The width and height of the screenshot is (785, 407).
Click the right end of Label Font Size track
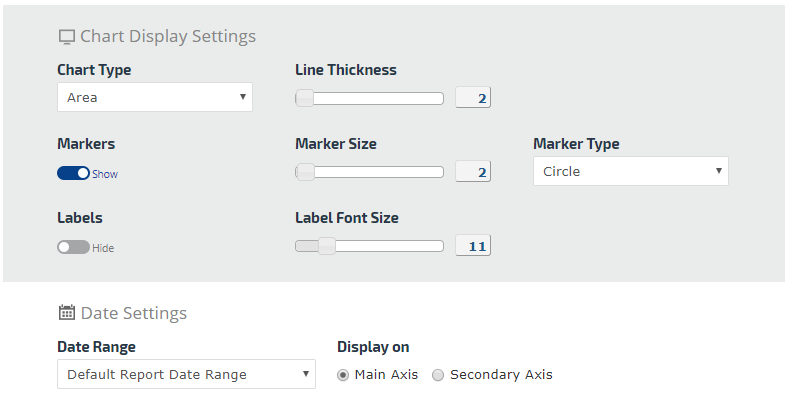click(439, 246)
